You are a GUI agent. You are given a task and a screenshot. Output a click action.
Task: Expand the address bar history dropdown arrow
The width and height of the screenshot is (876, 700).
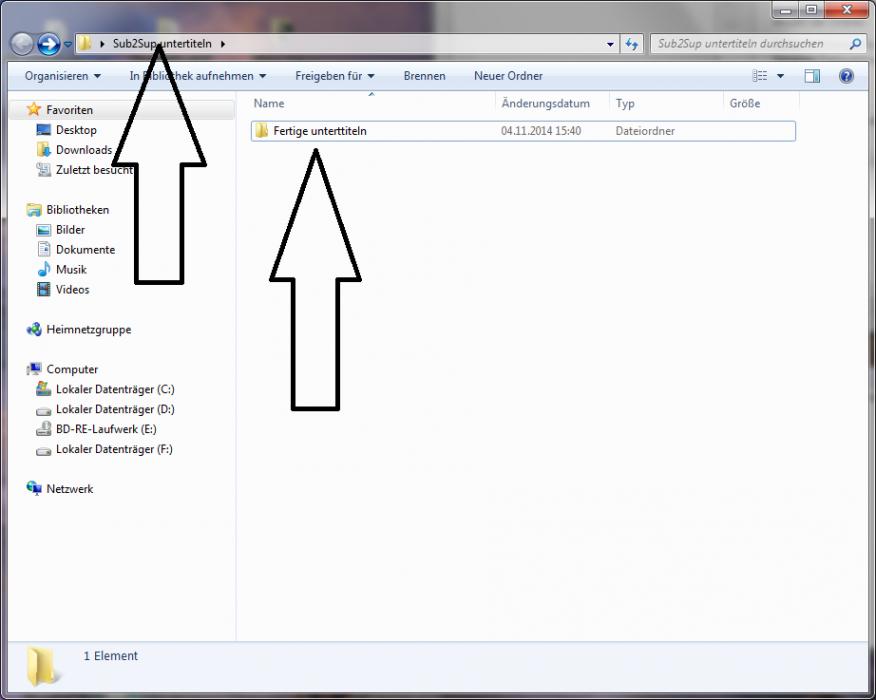[x=610, y=44]
